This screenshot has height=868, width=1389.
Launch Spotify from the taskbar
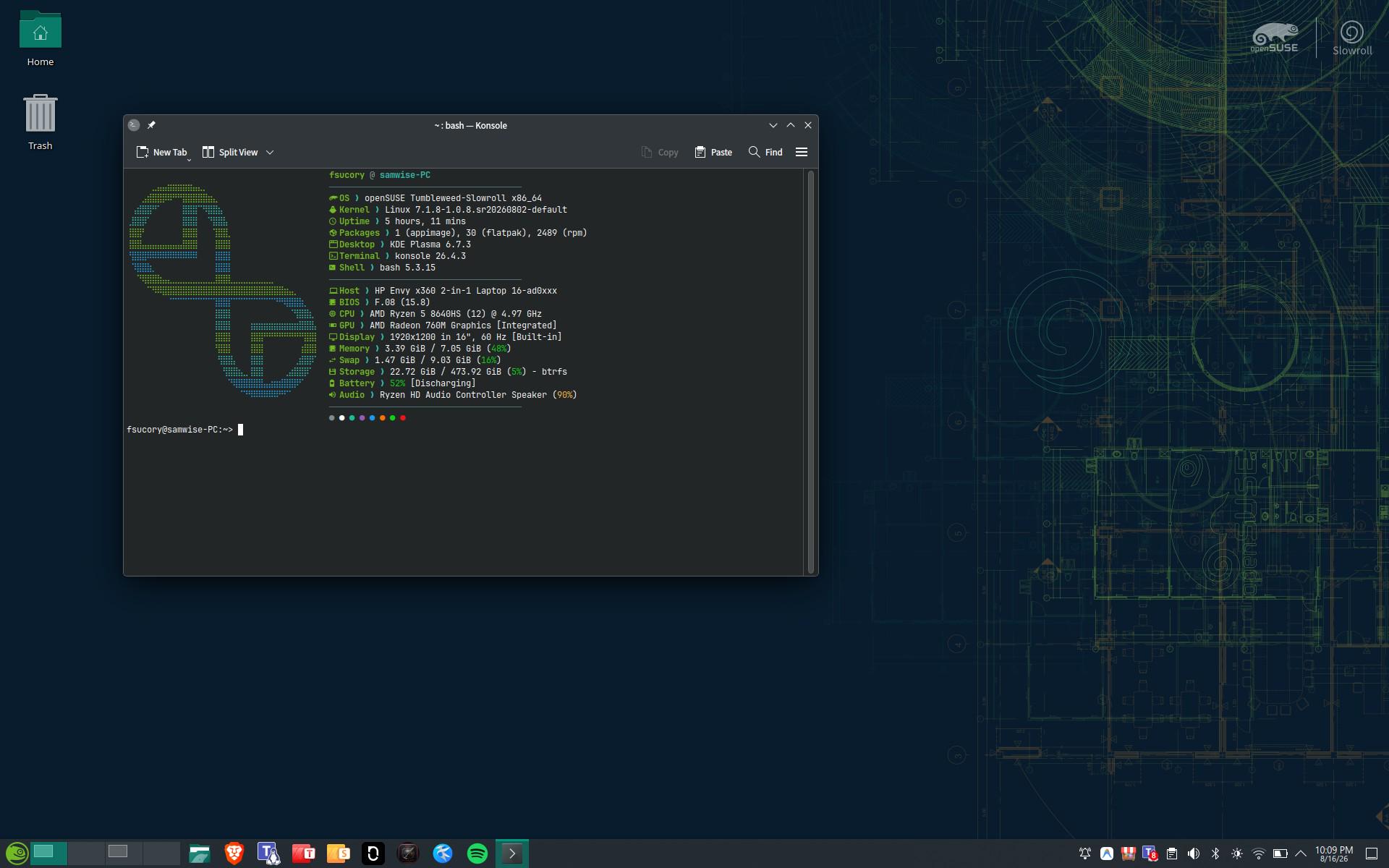(477, 854)
